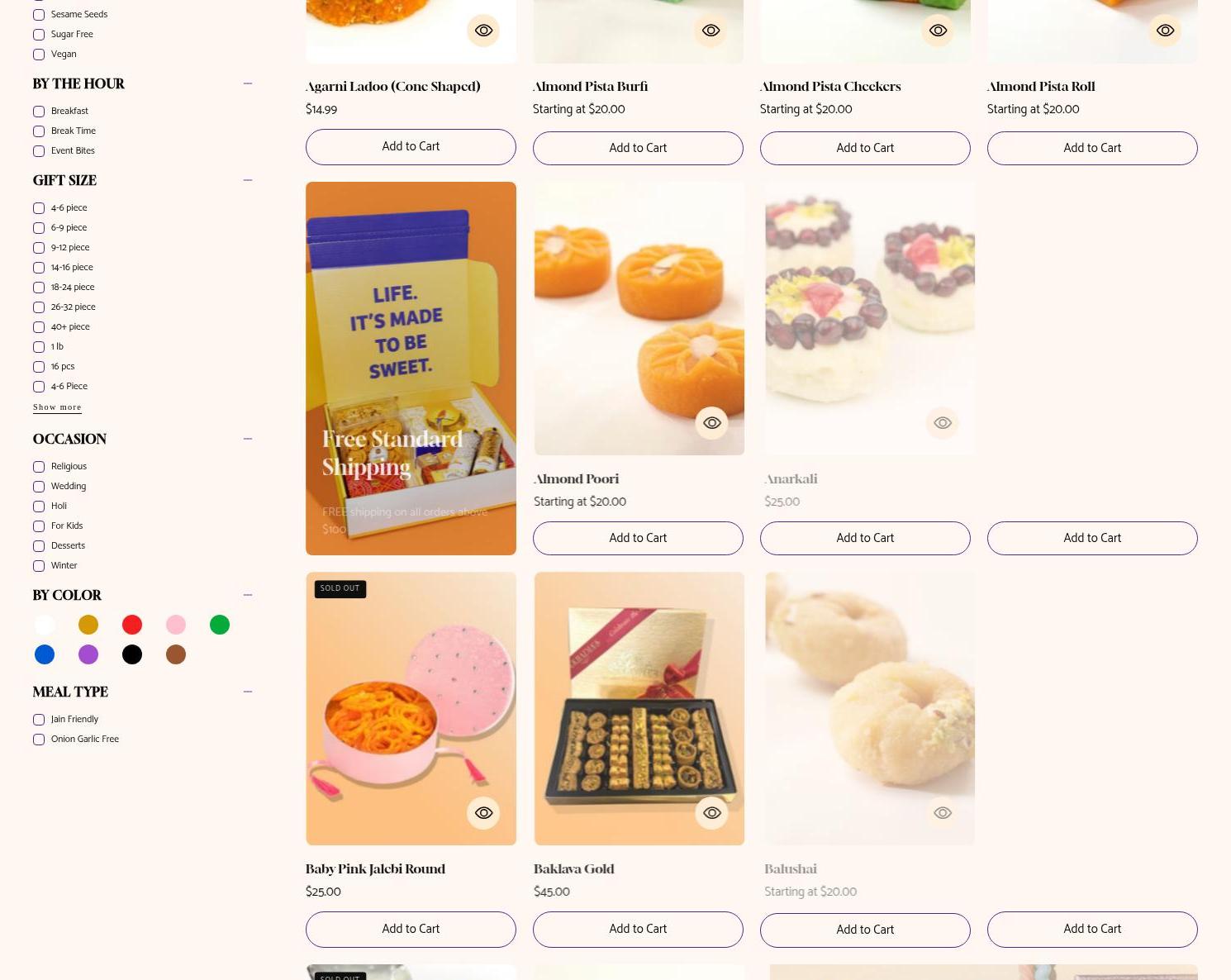
Task: Tick the Jain Friendly checkbox
Action: [x=39, y=720]
